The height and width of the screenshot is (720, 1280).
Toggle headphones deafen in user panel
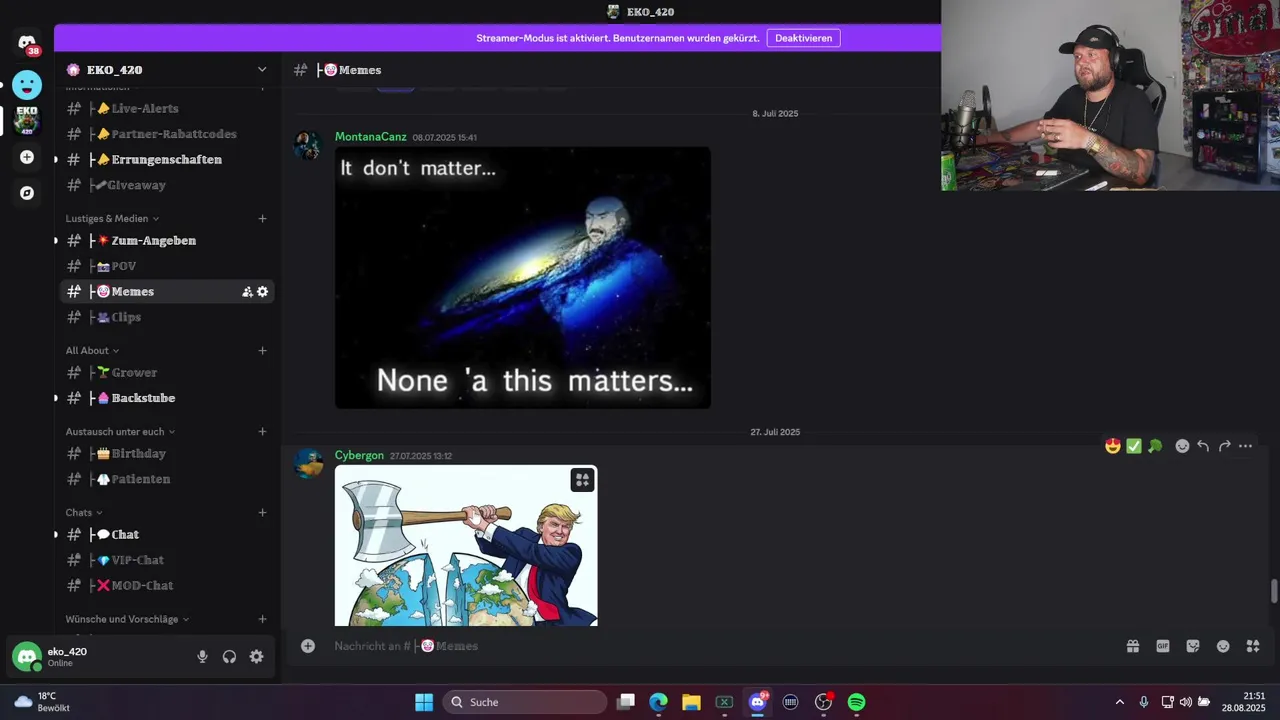pos(230,657)
